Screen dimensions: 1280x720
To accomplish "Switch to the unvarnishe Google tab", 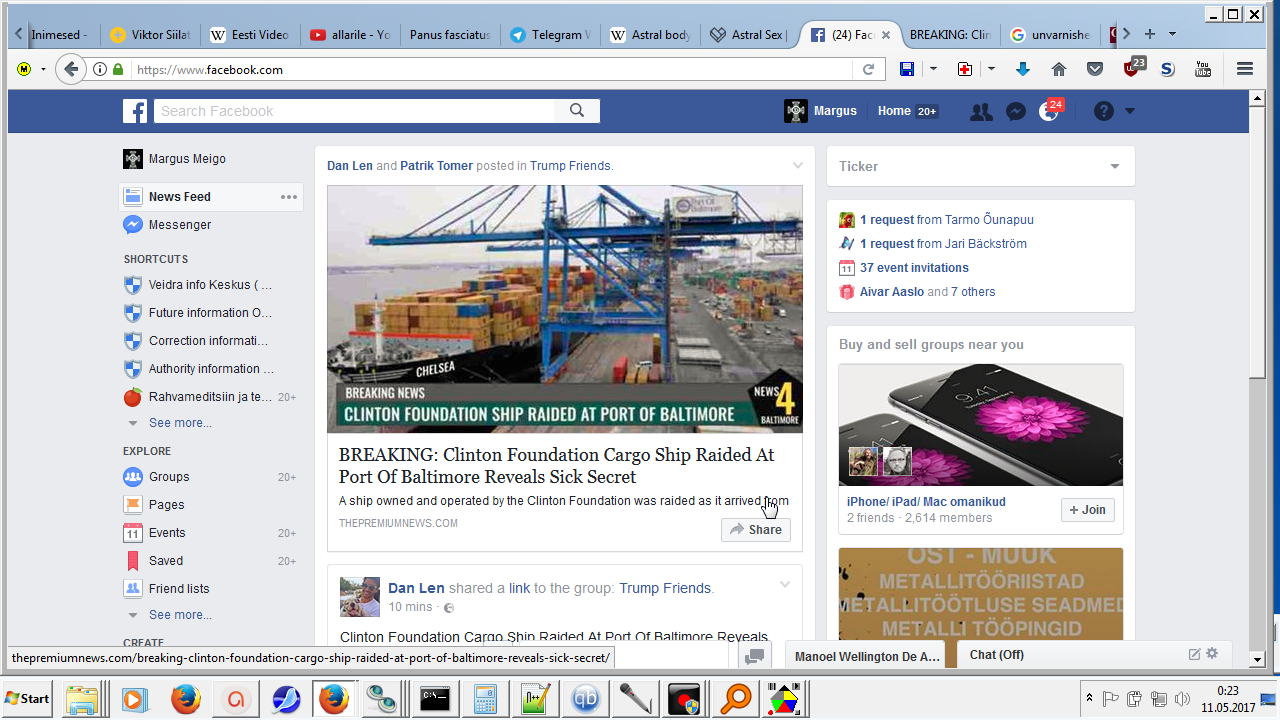I will (x=1050, y=35).
